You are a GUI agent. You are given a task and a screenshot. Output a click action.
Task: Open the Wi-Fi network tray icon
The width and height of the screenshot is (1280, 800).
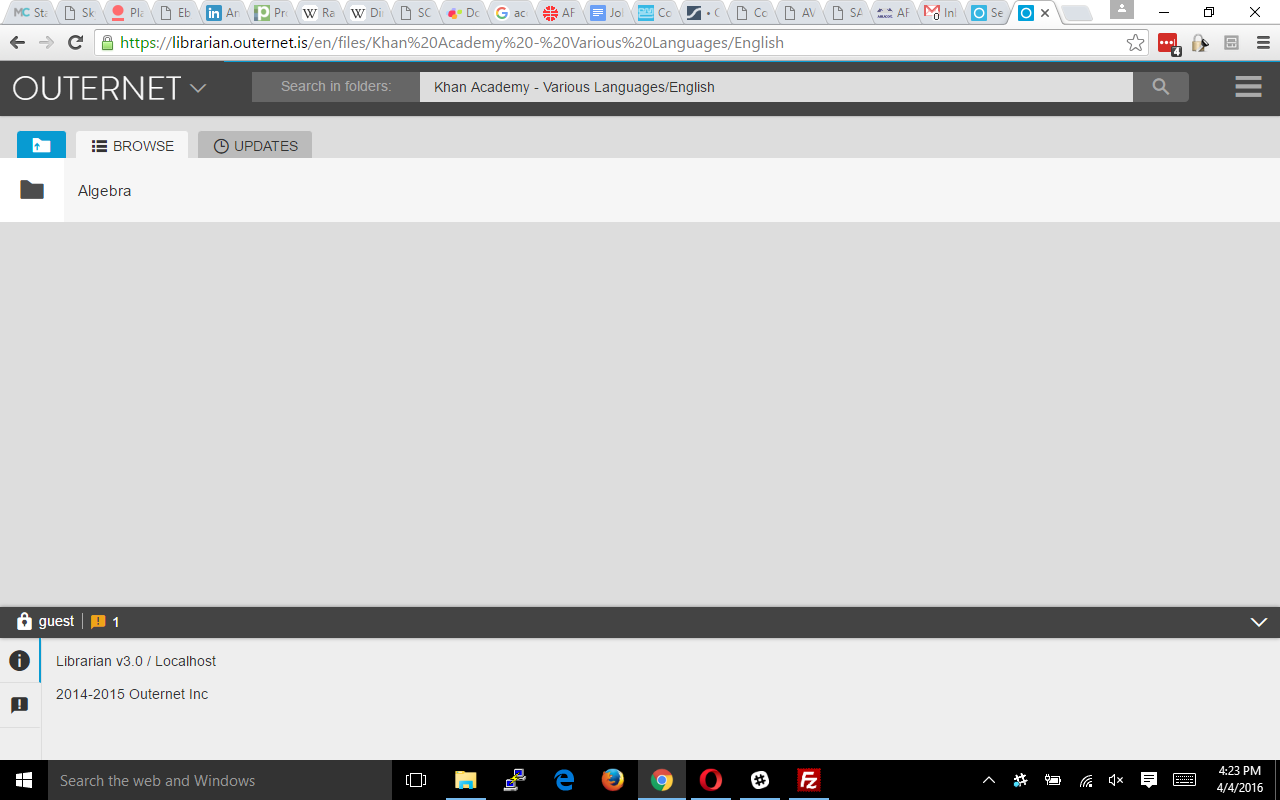1085,780
